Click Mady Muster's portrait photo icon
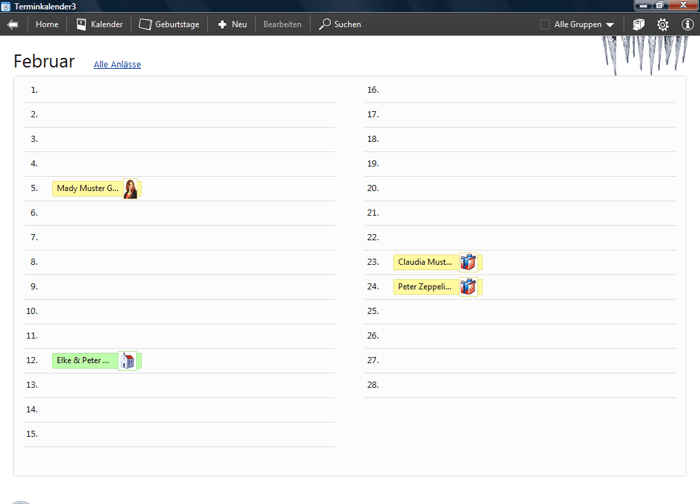 pyautogui.click(x=130, y=189)
